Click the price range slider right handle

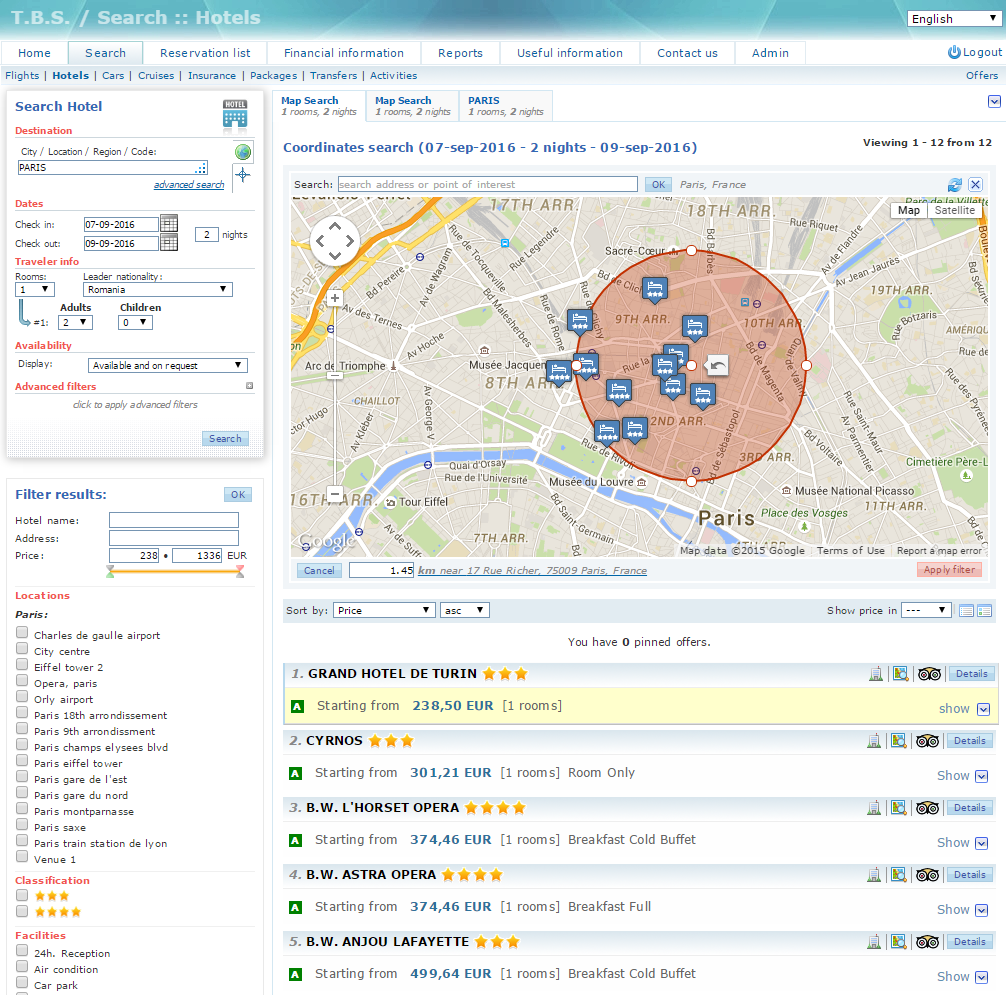point(240,572)
